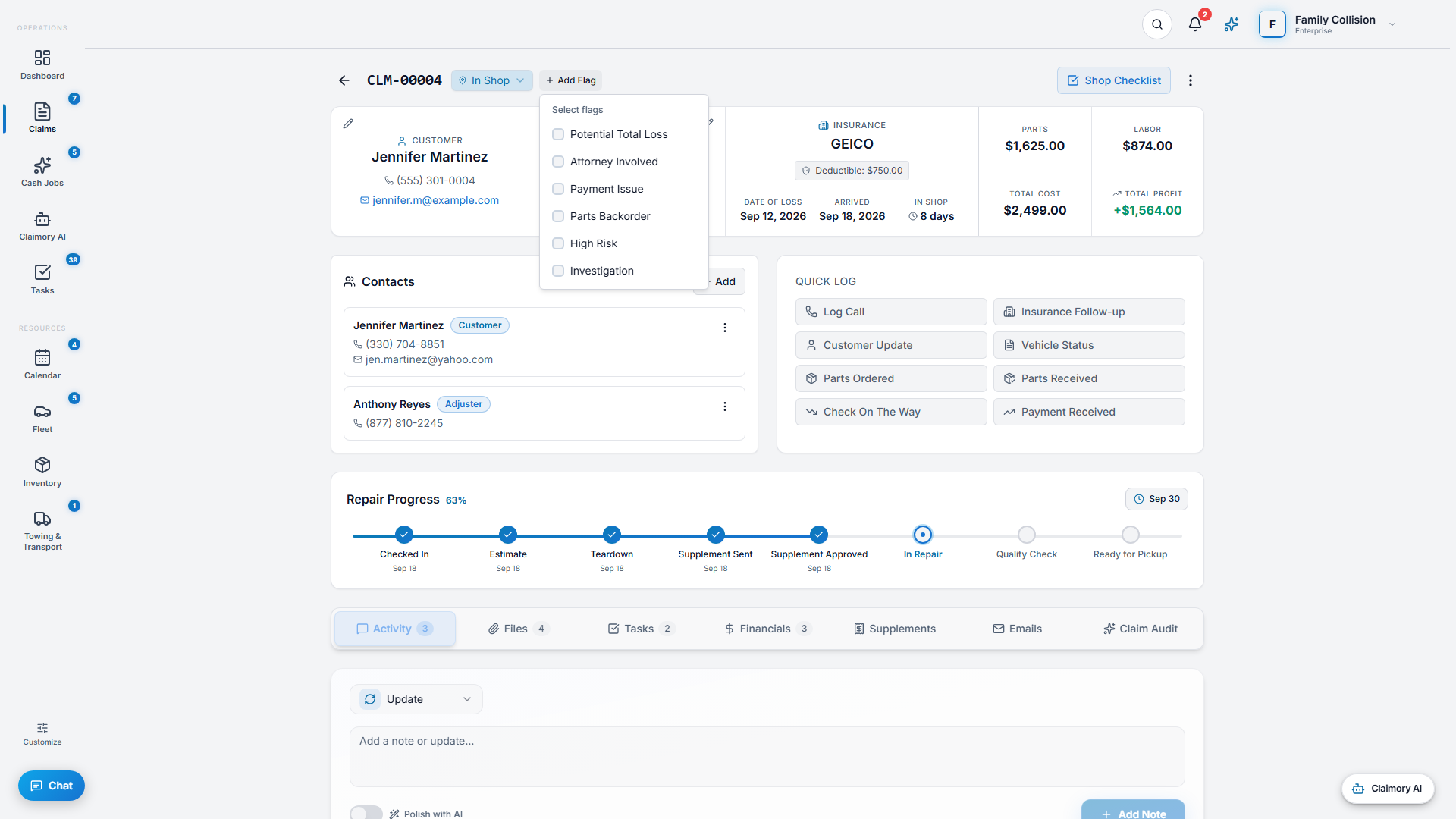
Task: Click Log Call quick log button
Action: (891, 312)
